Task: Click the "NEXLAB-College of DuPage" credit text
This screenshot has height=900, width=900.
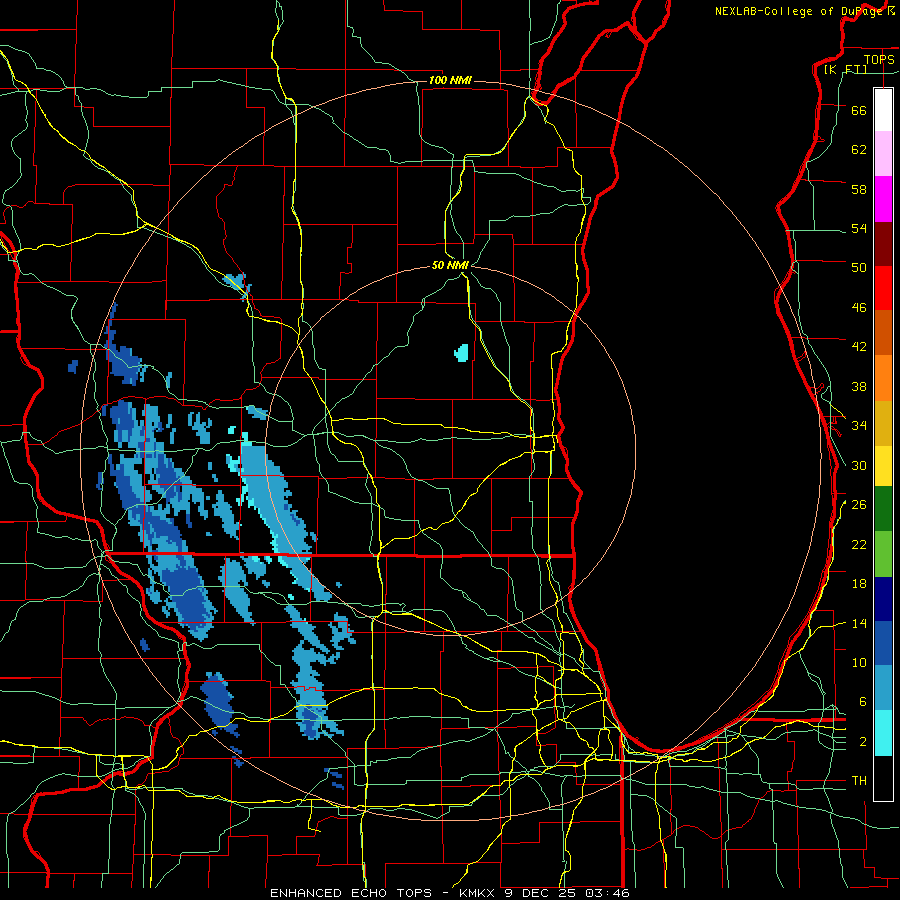Action: [799, 11]
